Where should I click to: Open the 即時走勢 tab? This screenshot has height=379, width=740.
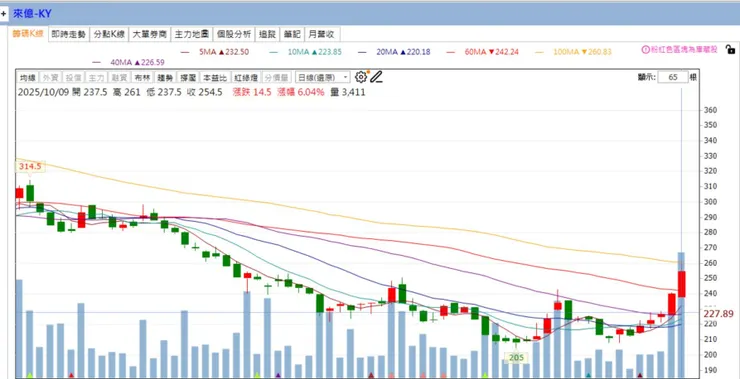69,34
